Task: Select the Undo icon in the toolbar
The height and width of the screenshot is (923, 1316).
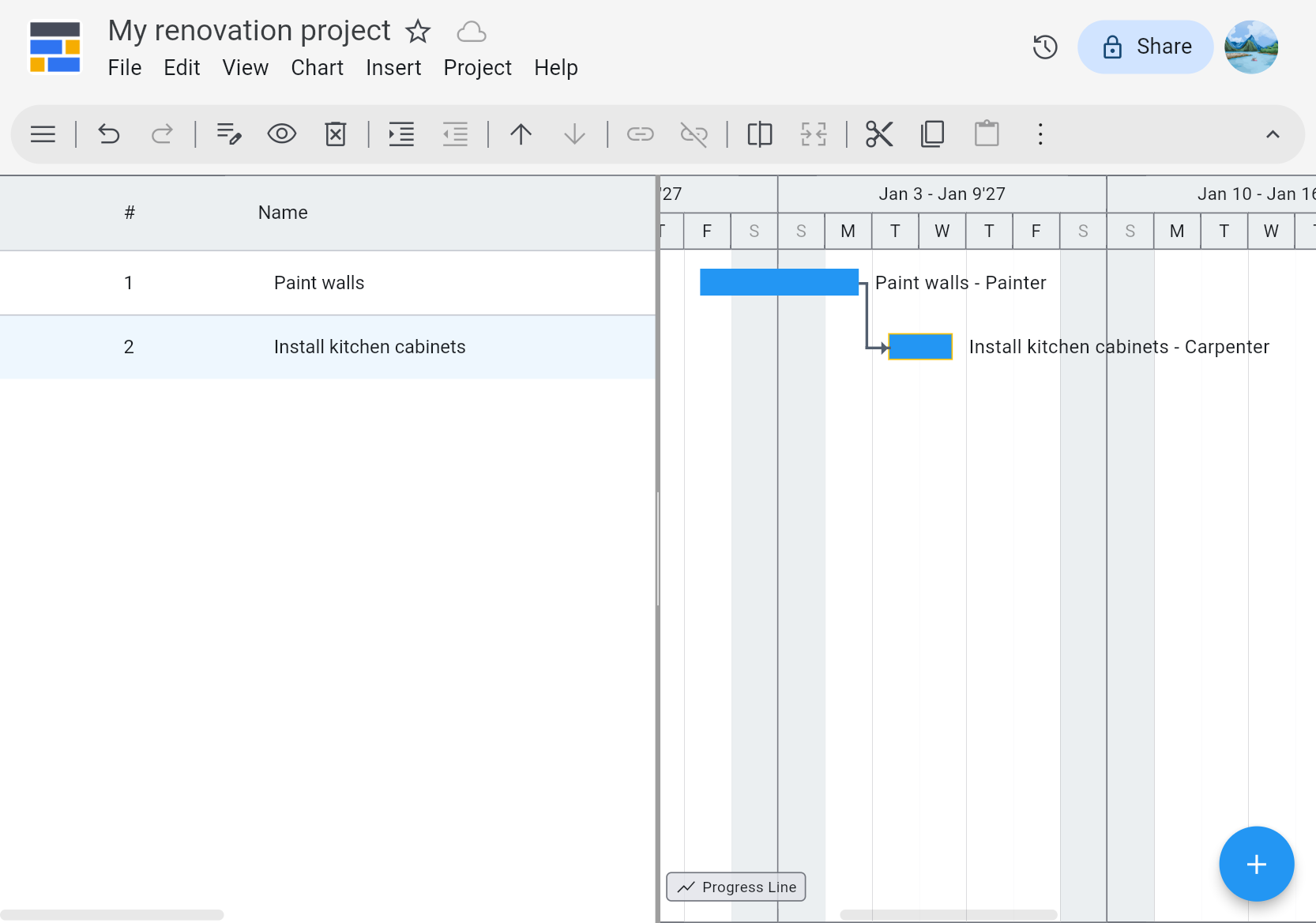Action: (108, 134)
